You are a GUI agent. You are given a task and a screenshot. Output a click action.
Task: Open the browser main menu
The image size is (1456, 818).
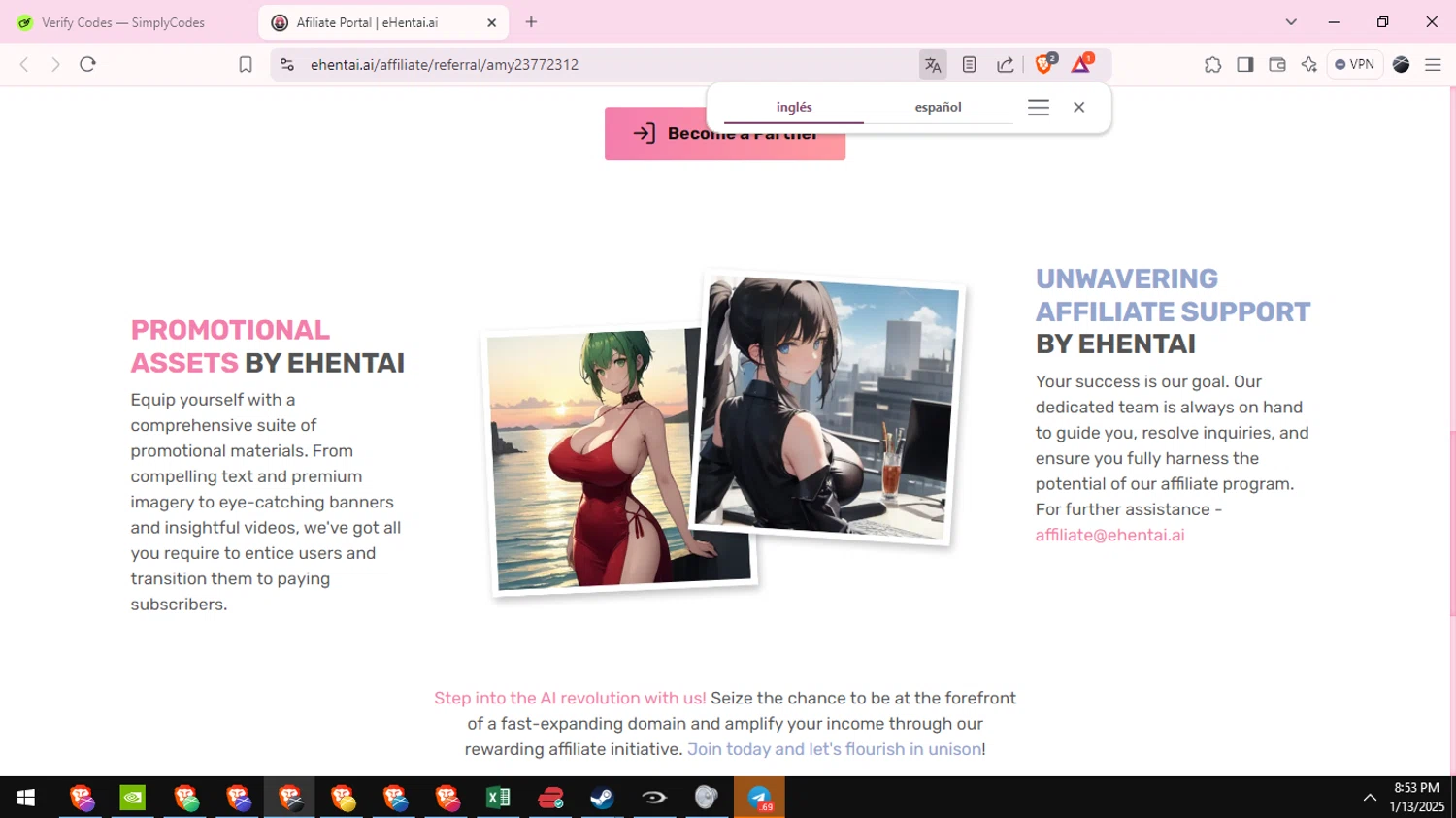pyautogui.click(x=1433, y=64)
